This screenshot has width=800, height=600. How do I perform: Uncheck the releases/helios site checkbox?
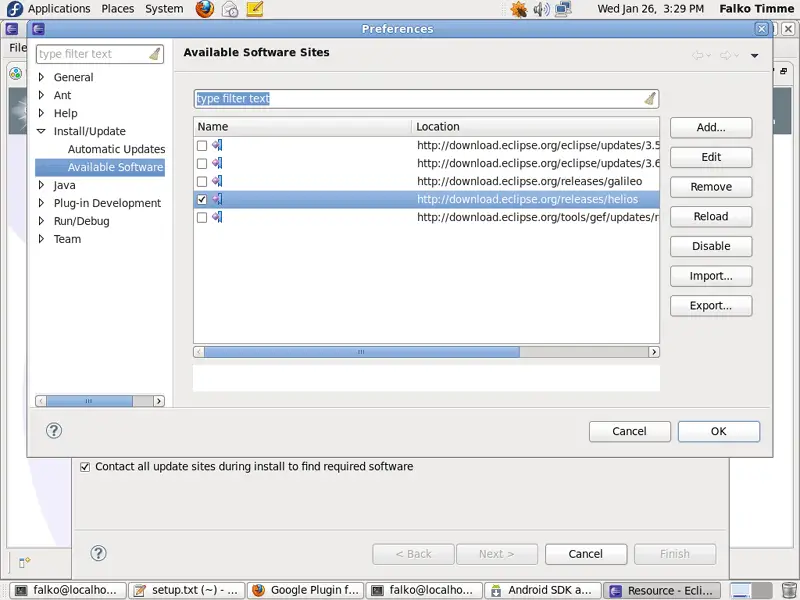(202, 199)
